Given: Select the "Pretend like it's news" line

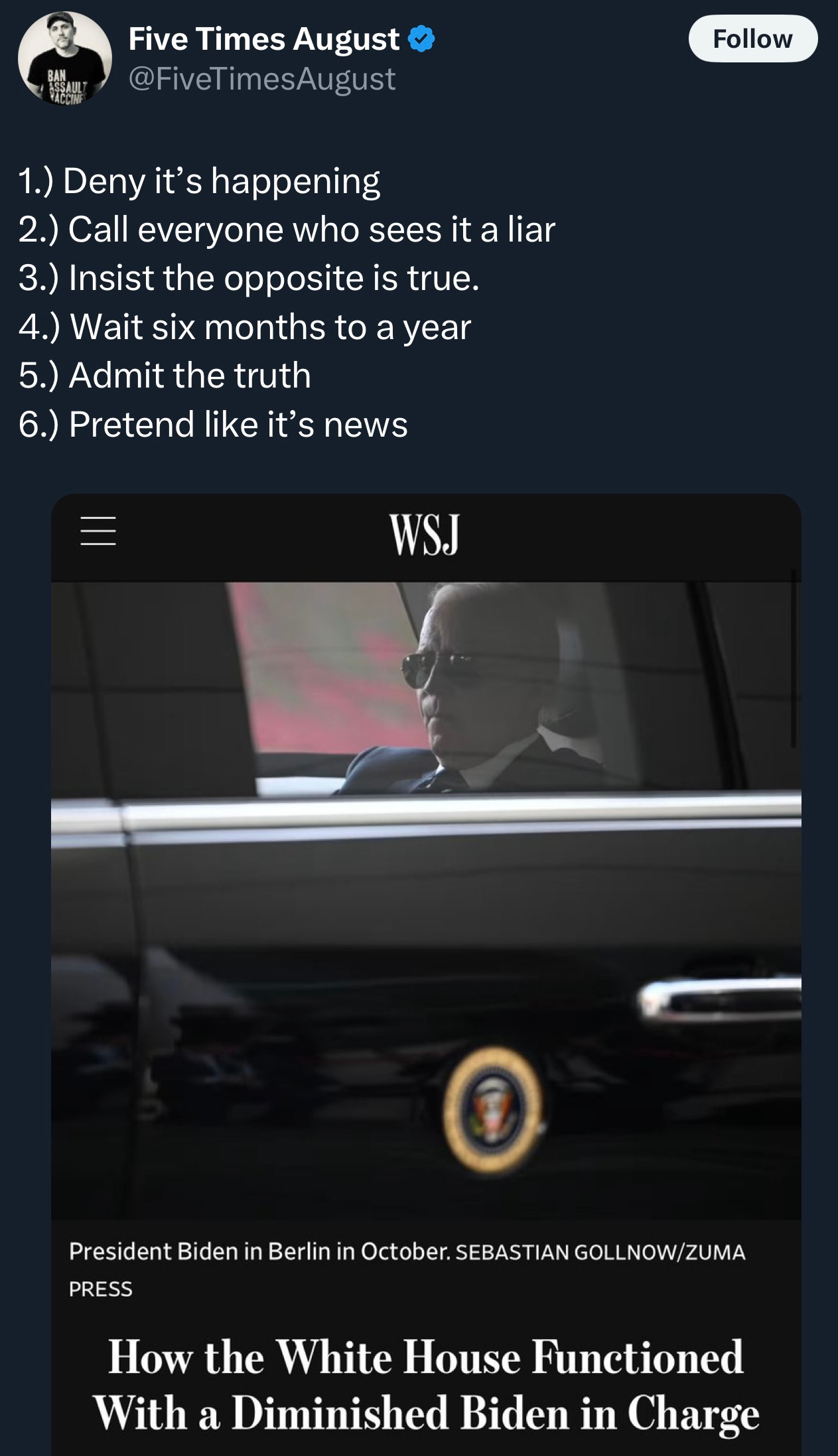Looking at the screenshot, I should pos(213,424).
